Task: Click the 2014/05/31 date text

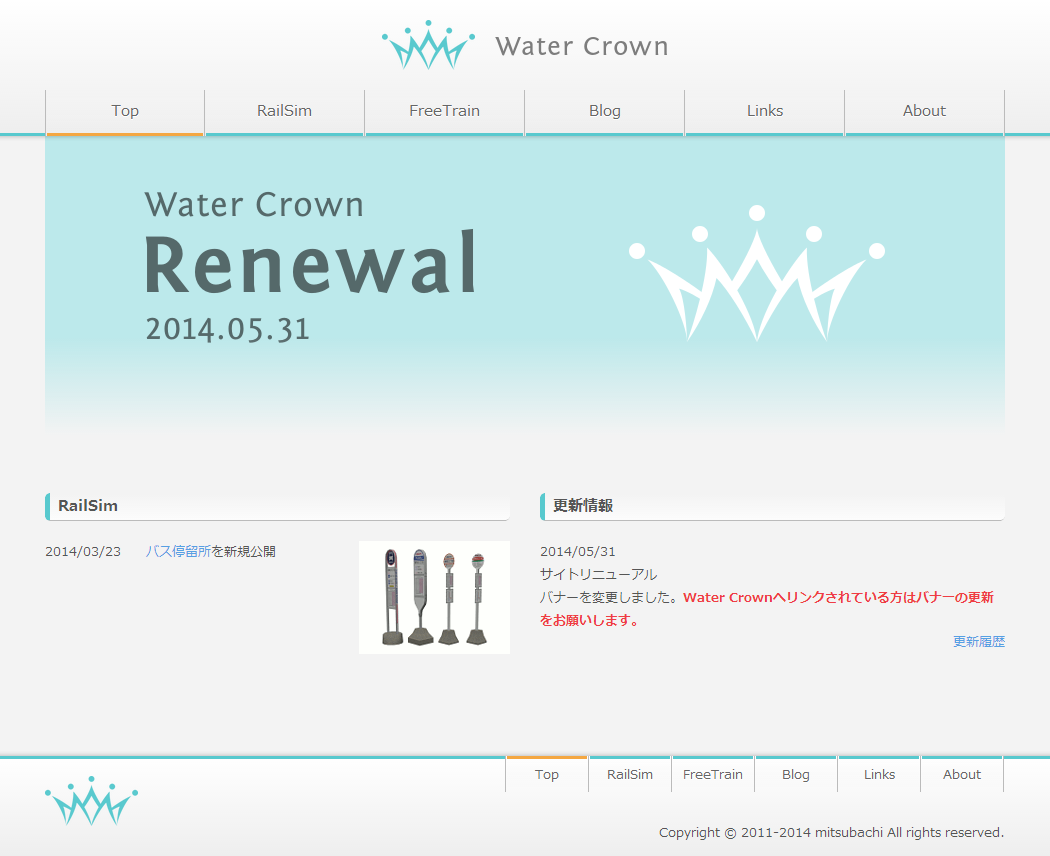Action: 578,552
